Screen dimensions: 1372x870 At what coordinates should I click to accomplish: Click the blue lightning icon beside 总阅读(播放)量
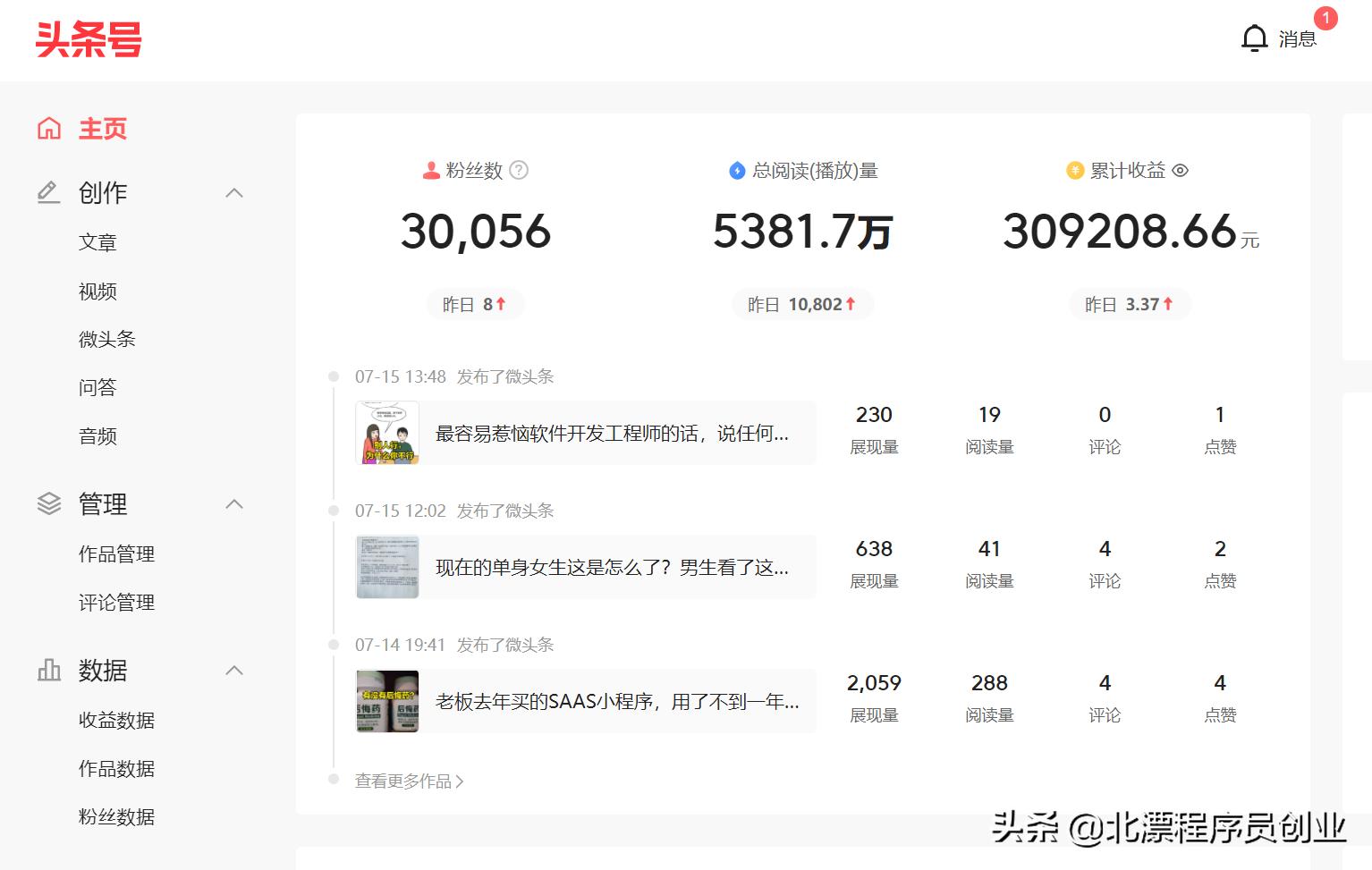pos(737,170)
